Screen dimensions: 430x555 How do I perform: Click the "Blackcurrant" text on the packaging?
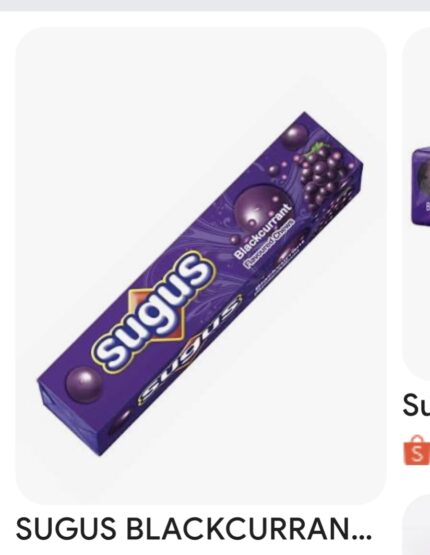pos(263,230)
